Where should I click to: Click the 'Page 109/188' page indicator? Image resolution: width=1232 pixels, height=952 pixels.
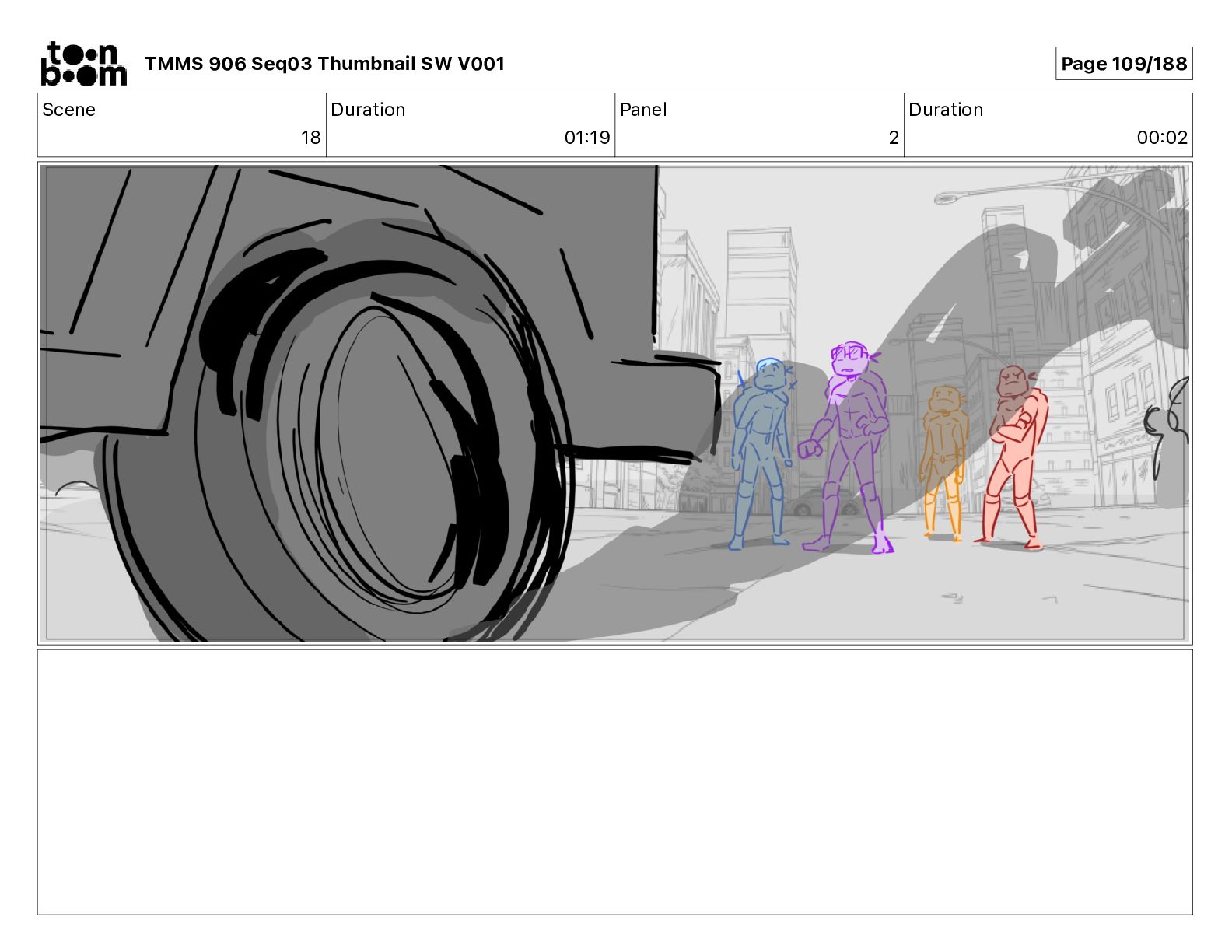1124,64
